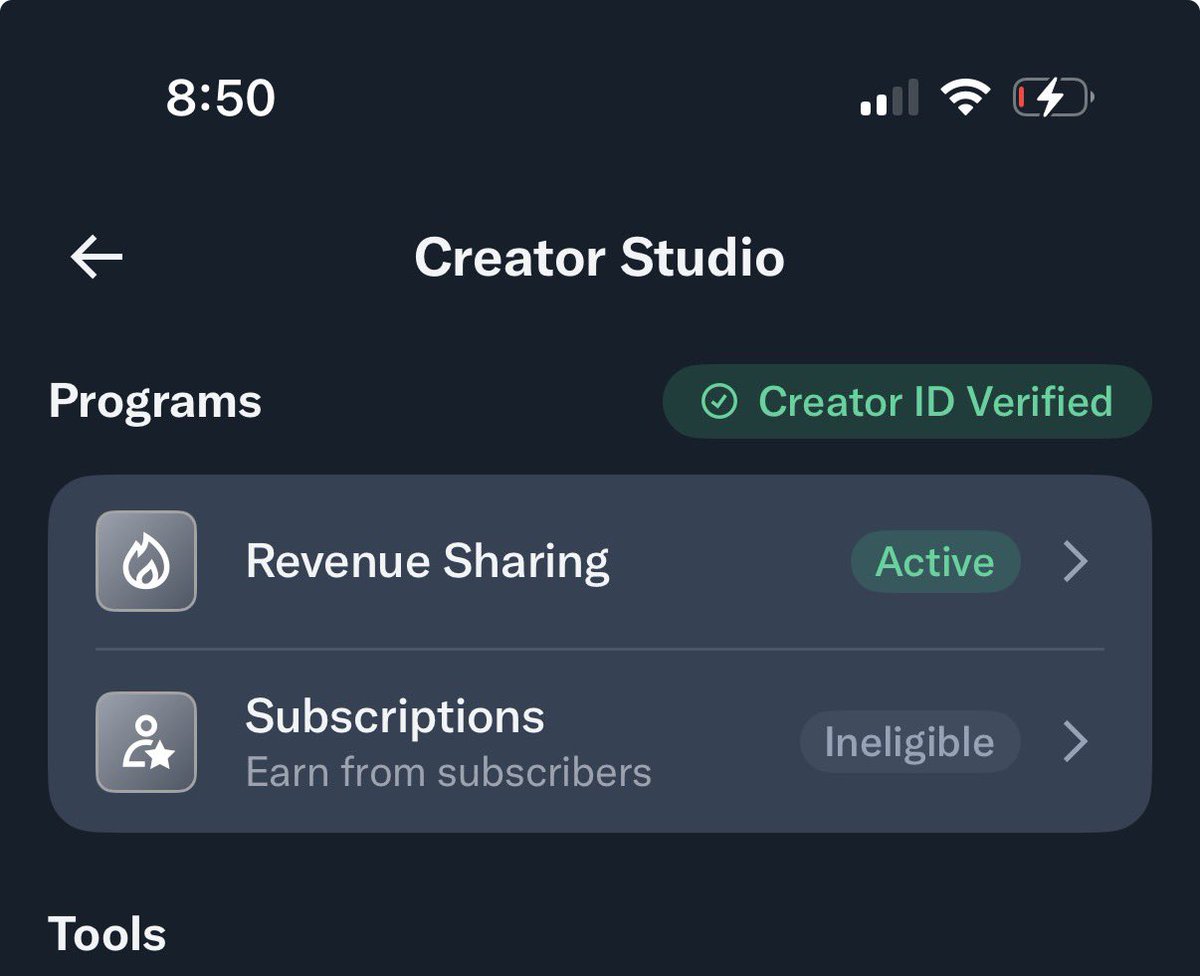The width and height of the screenshot is (1200, 976).
Task: Tap the back arrow to leave Creator Studio
Action: (95, 257)
